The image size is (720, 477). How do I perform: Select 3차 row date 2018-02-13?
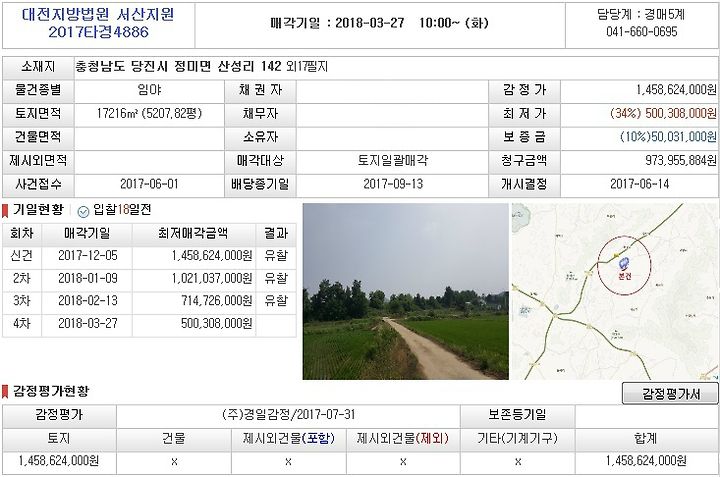(x=88, y=300)
